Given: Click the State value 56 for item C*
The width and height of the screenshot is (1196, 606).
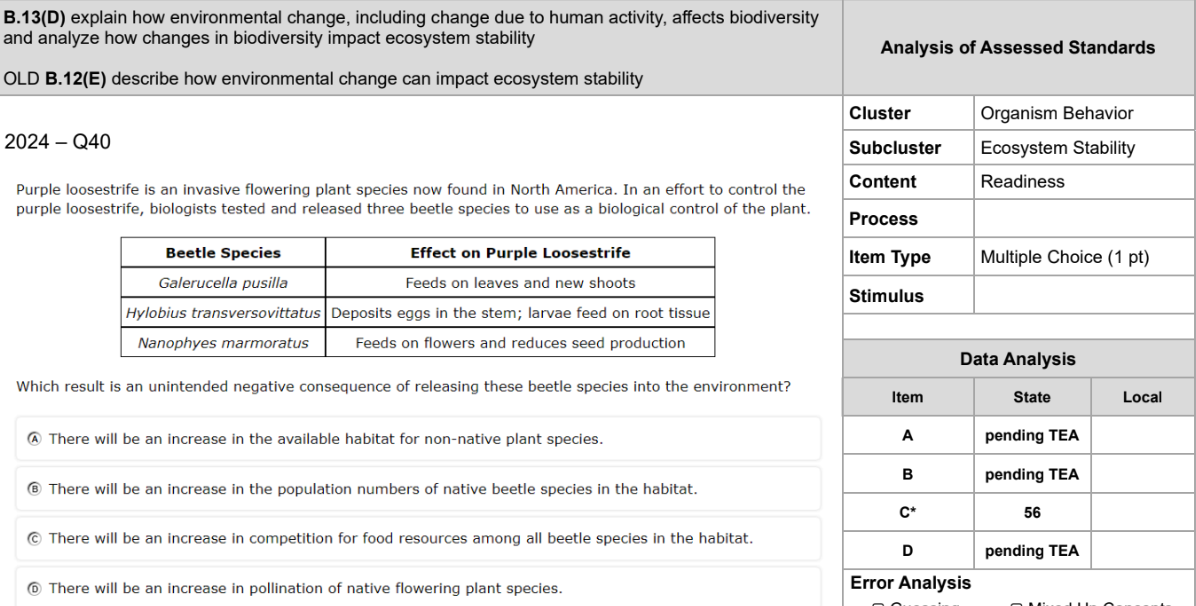Looking at the screenshot, I should click(x=1032, y=512).
